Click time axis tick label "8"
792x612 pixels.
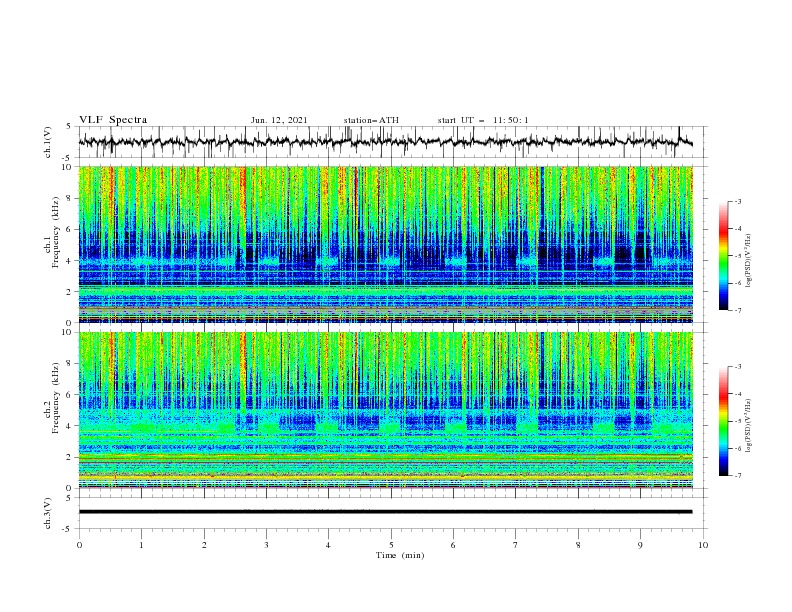tap(578, 545)
